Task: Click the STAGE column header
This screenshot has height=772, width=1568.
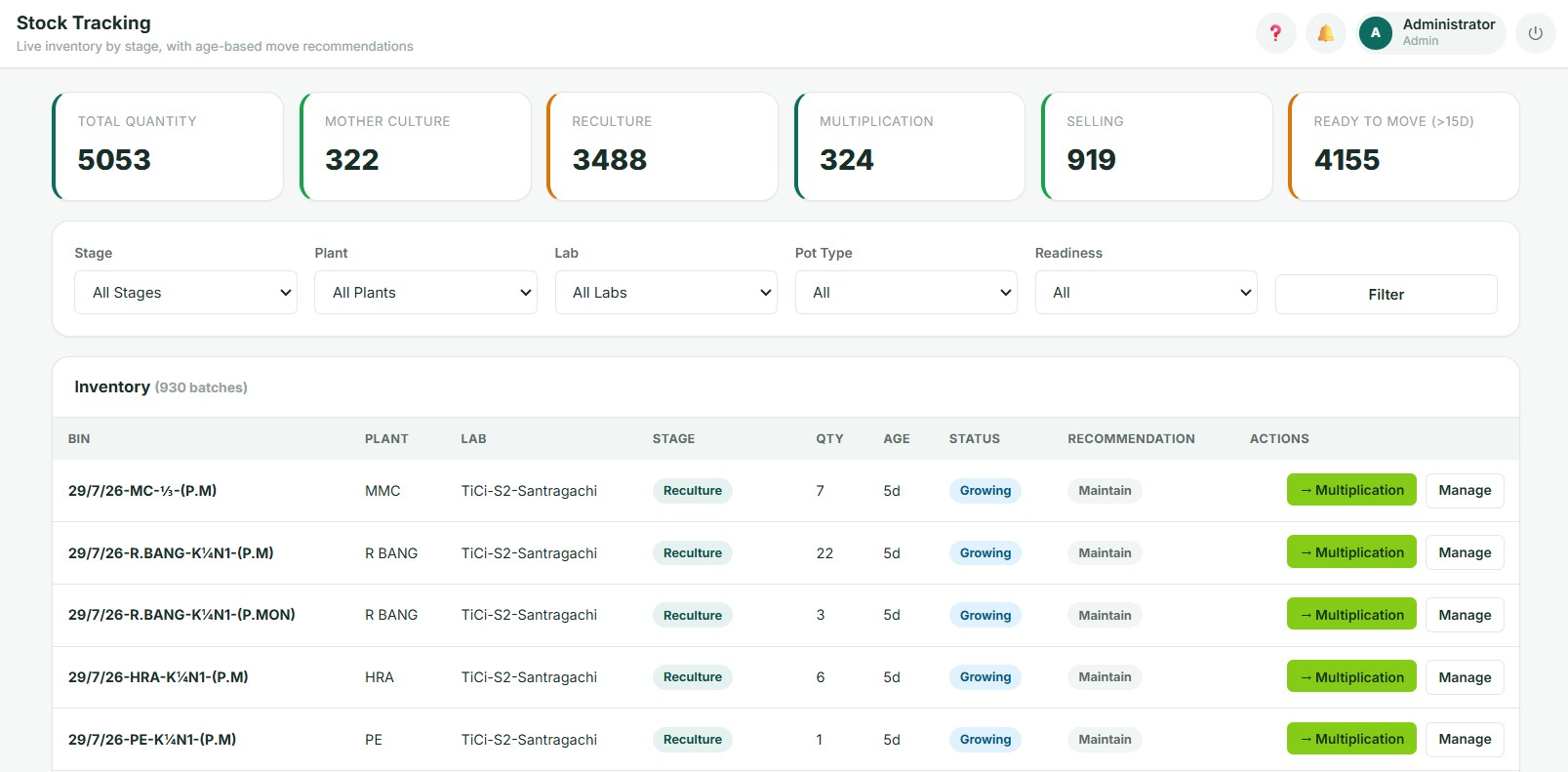Action: pos(673,439)
